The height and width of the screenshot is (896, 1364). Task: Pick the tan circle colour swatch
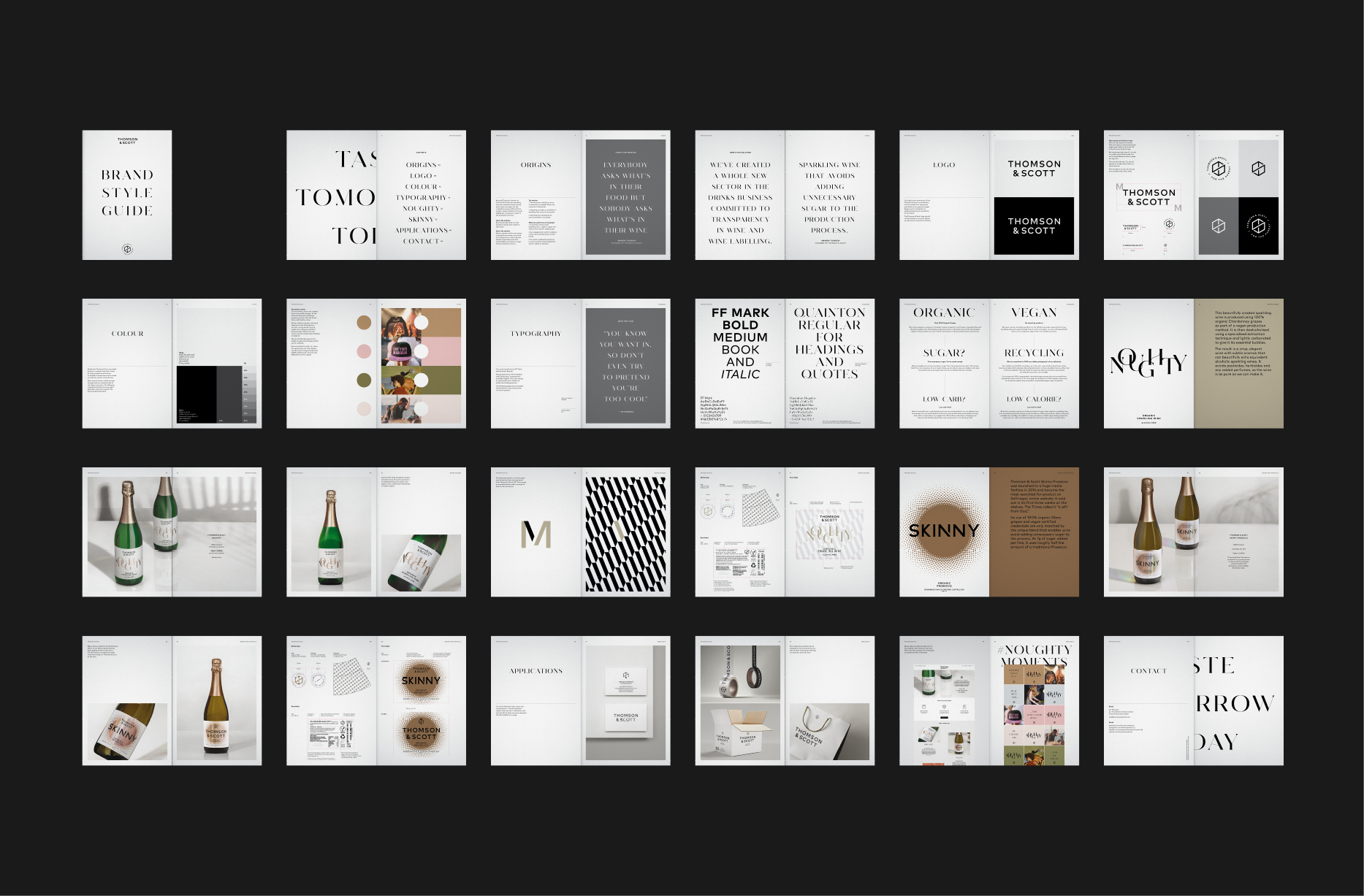pyautogui.click(x=364, y=323)
